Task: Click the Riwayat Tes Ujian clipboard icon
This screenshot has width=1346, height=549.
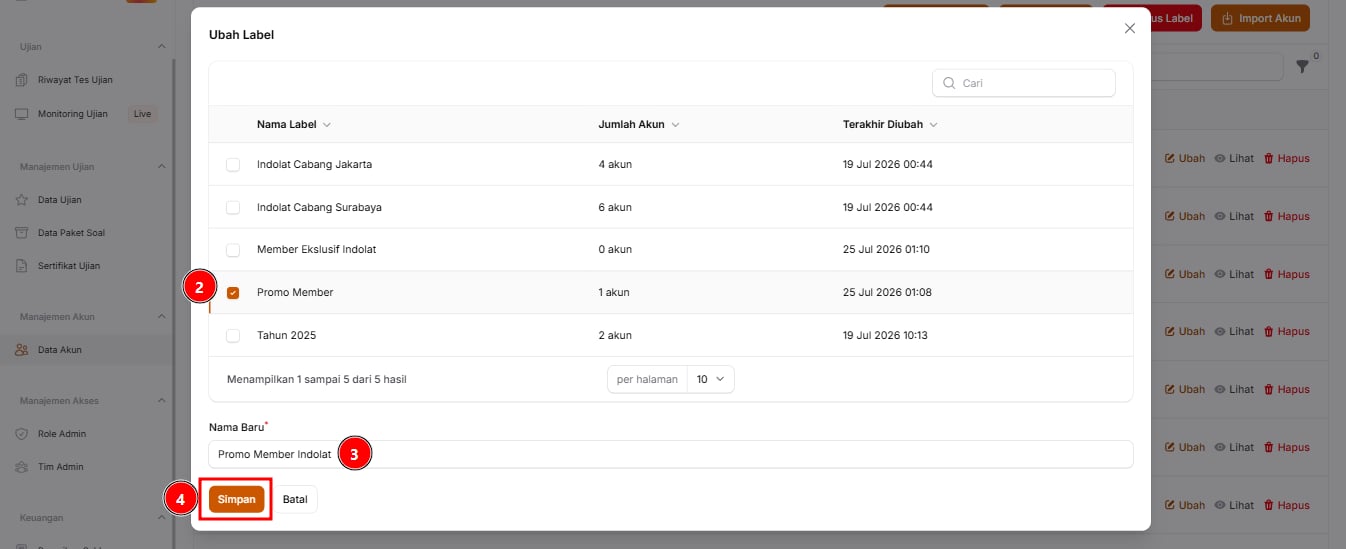Action: pyautogui.click(x=21, y=80)
